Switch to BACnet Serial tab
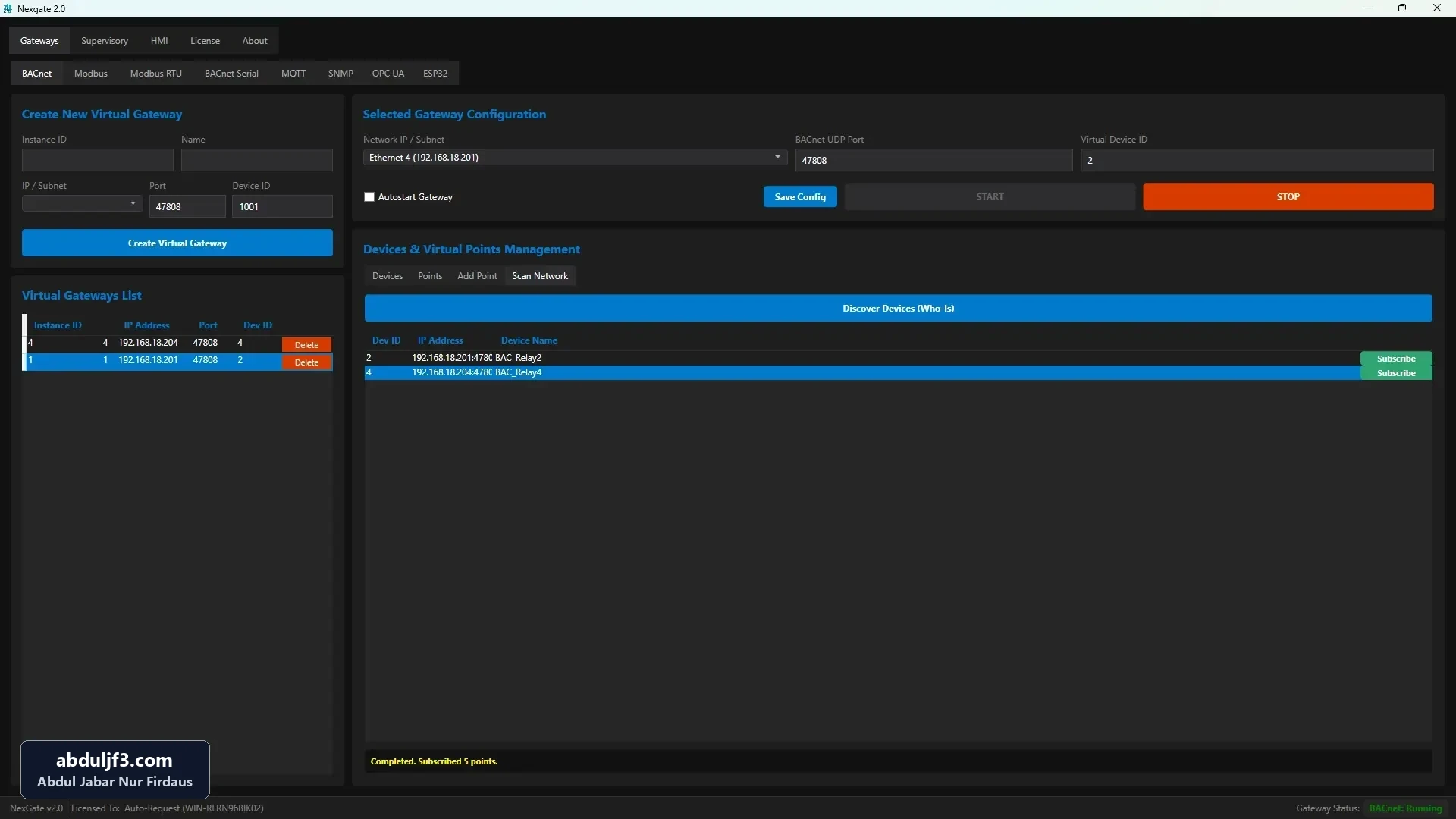1456x819 pixels. coord(231,74)
